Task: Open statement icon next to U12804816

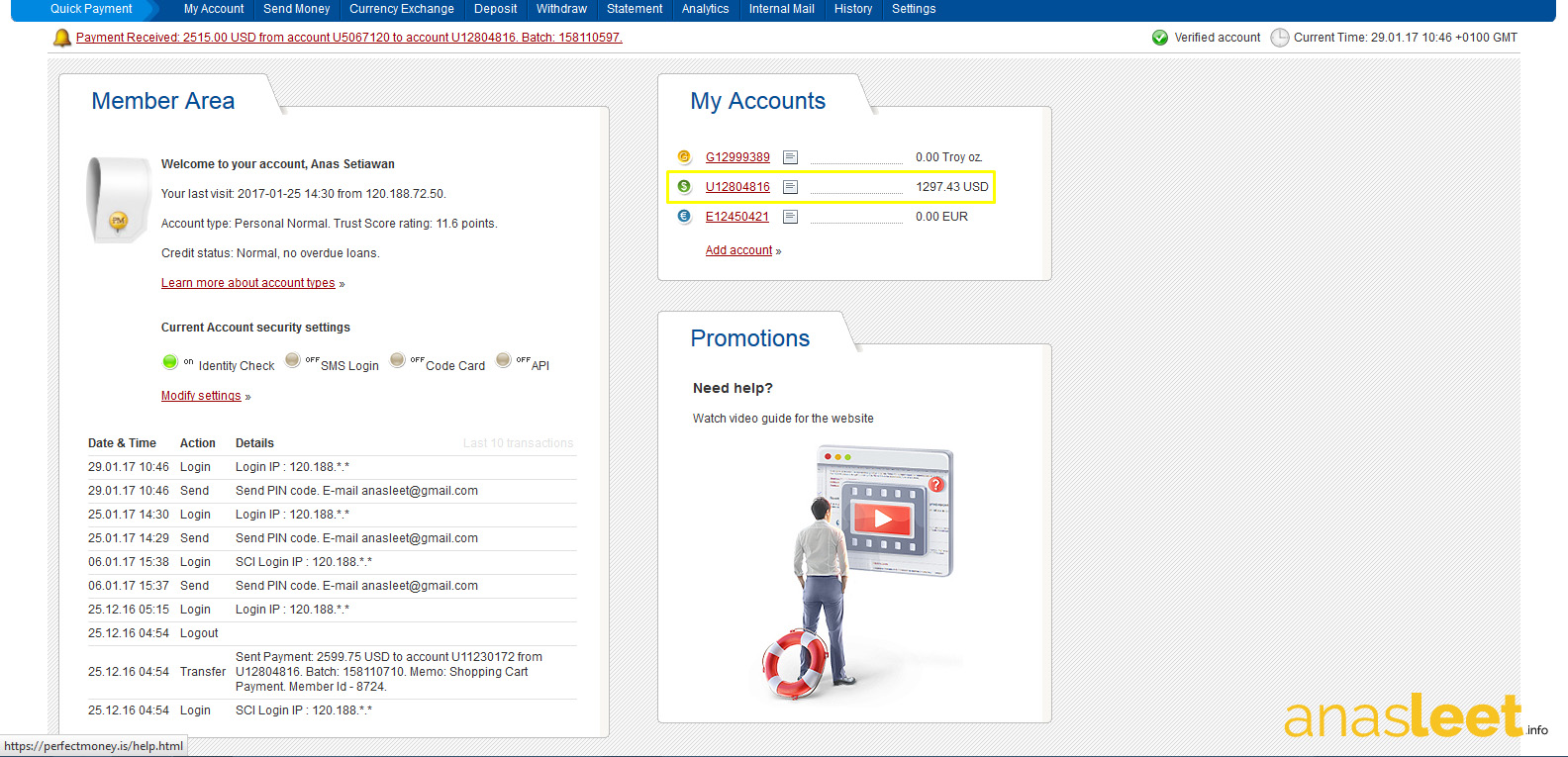Action: click(790, 187)
